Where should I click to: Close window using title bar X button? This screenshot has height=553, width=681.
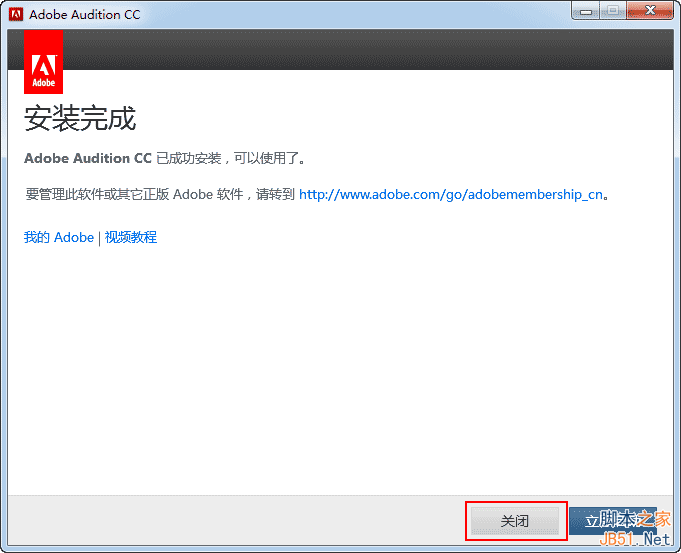tap(650, 11)
